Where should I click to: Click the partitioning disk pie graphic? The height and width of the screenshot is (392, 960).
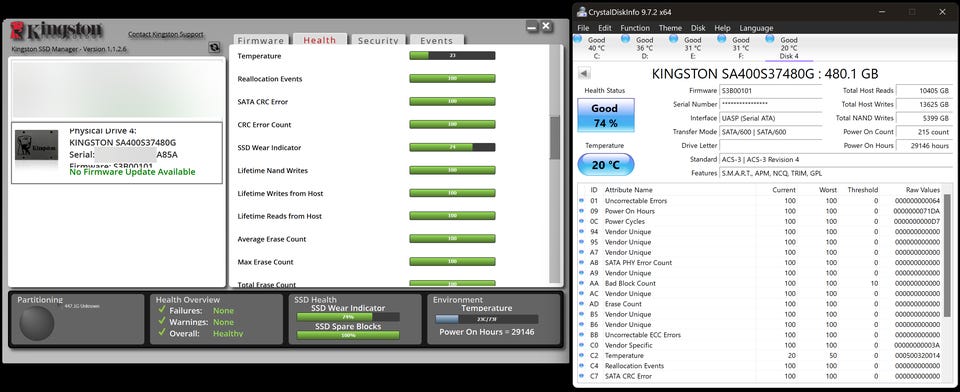coord(37,323)
